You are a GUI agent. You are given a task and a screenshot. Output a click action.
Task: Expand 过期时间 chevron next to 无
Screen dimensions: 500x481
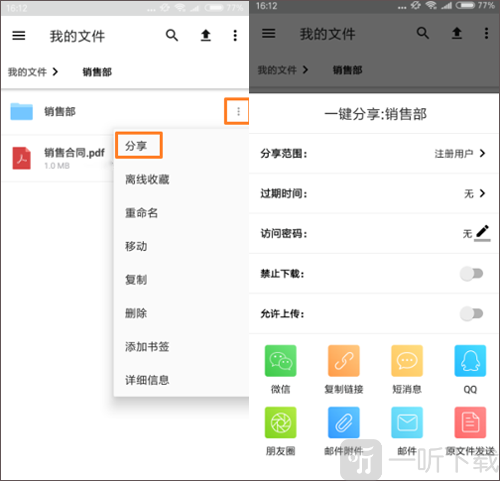click(x=482, y=193)
